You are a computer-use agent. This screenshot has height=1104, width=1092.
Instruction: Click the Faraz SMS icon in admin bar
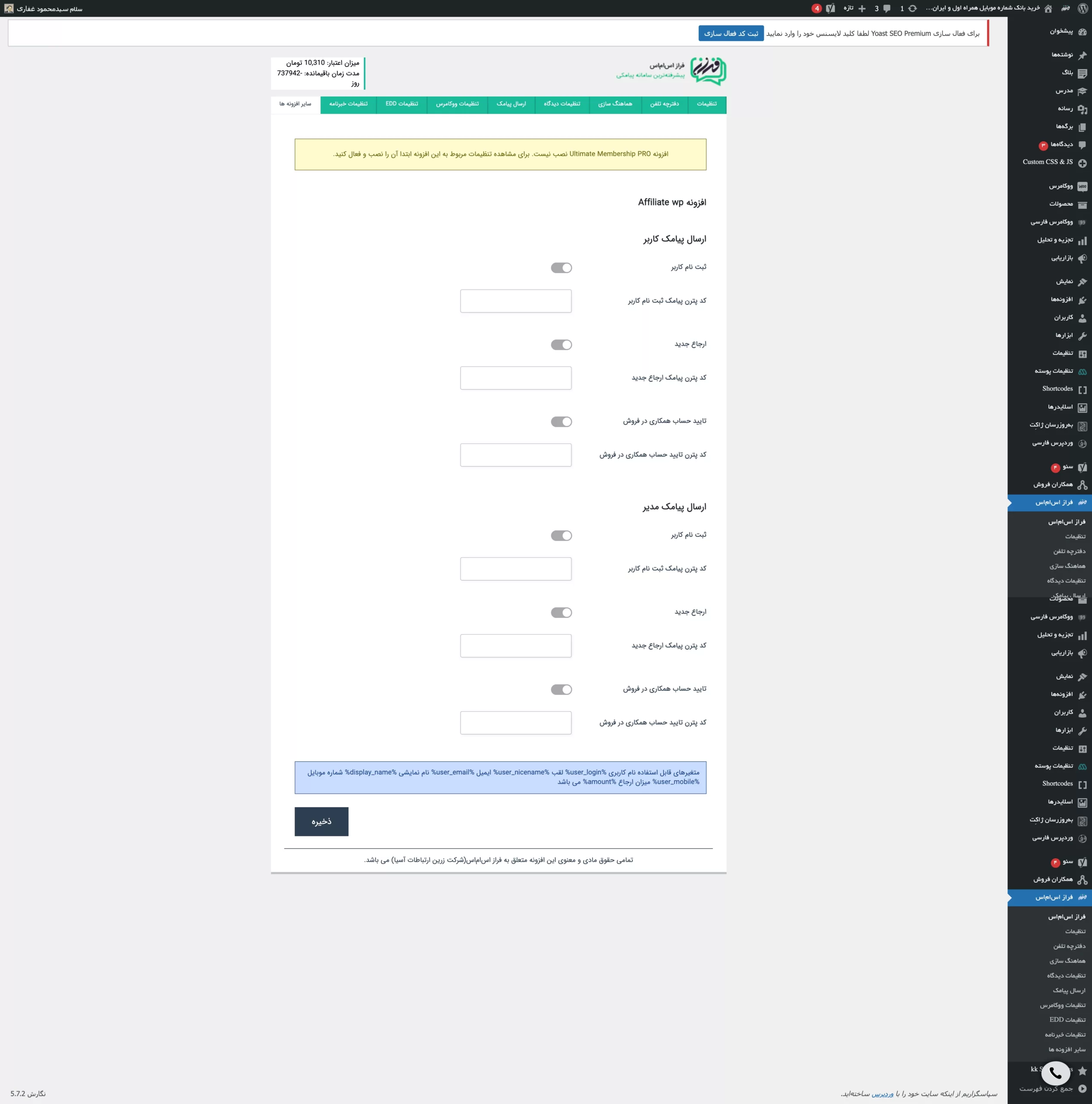1066,9
